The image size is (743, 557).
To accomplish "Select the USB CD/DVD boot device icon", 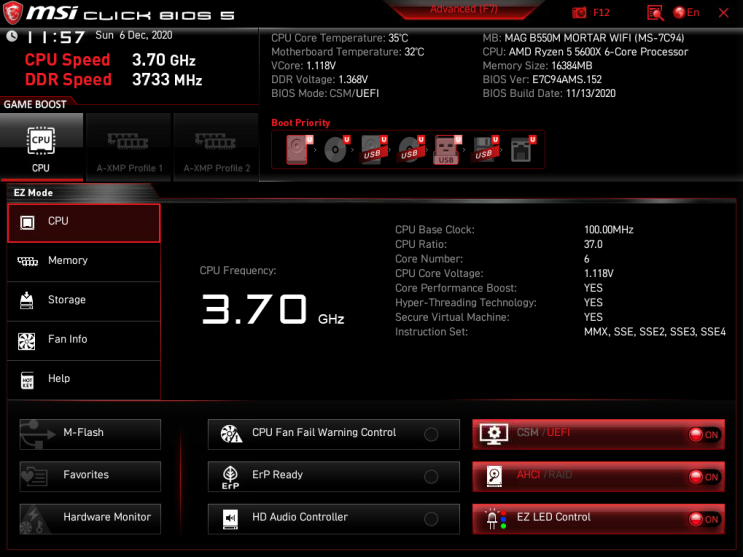I will [411, 150].
